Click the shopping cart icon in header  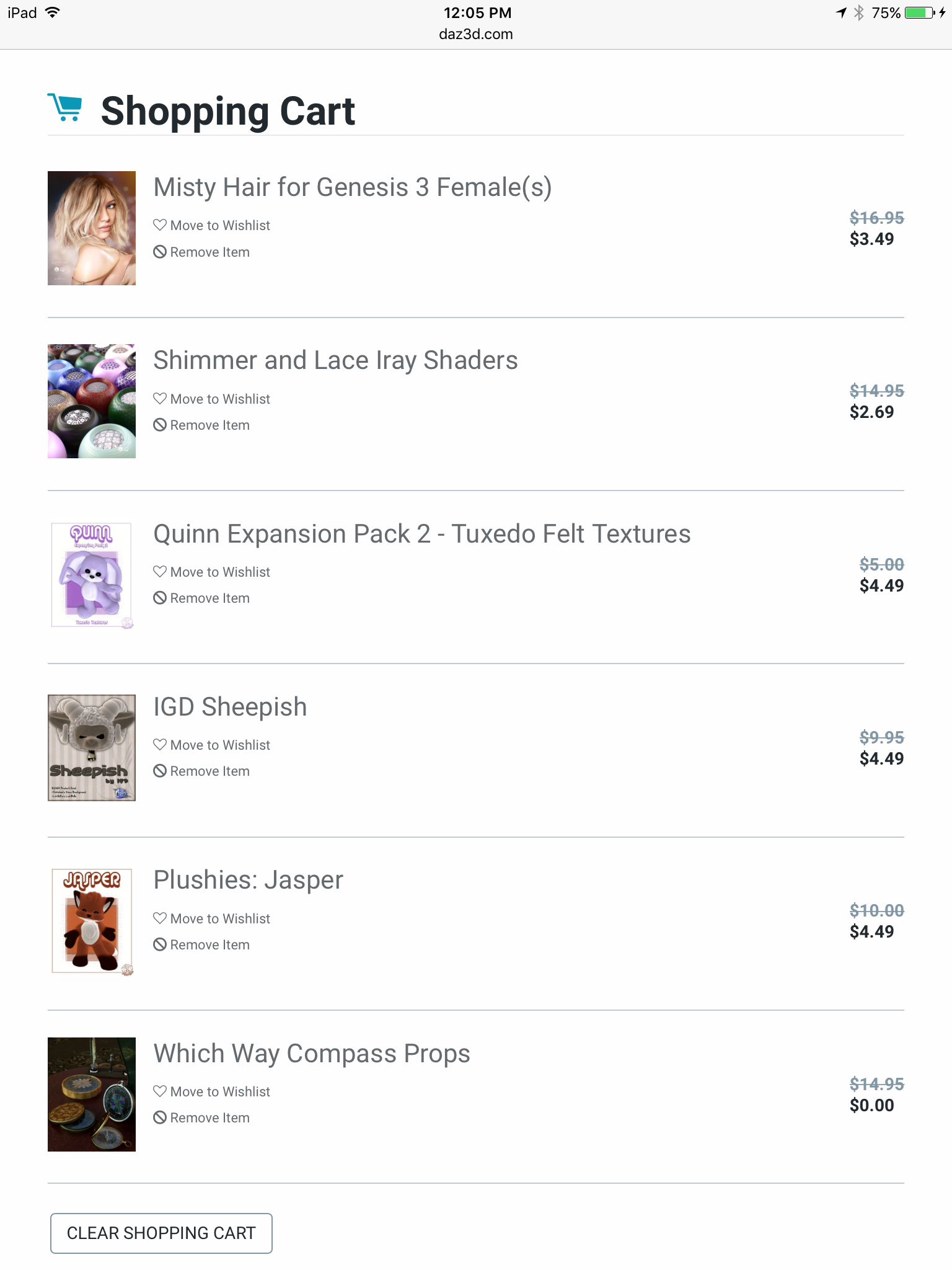click(x=65, y=108)
